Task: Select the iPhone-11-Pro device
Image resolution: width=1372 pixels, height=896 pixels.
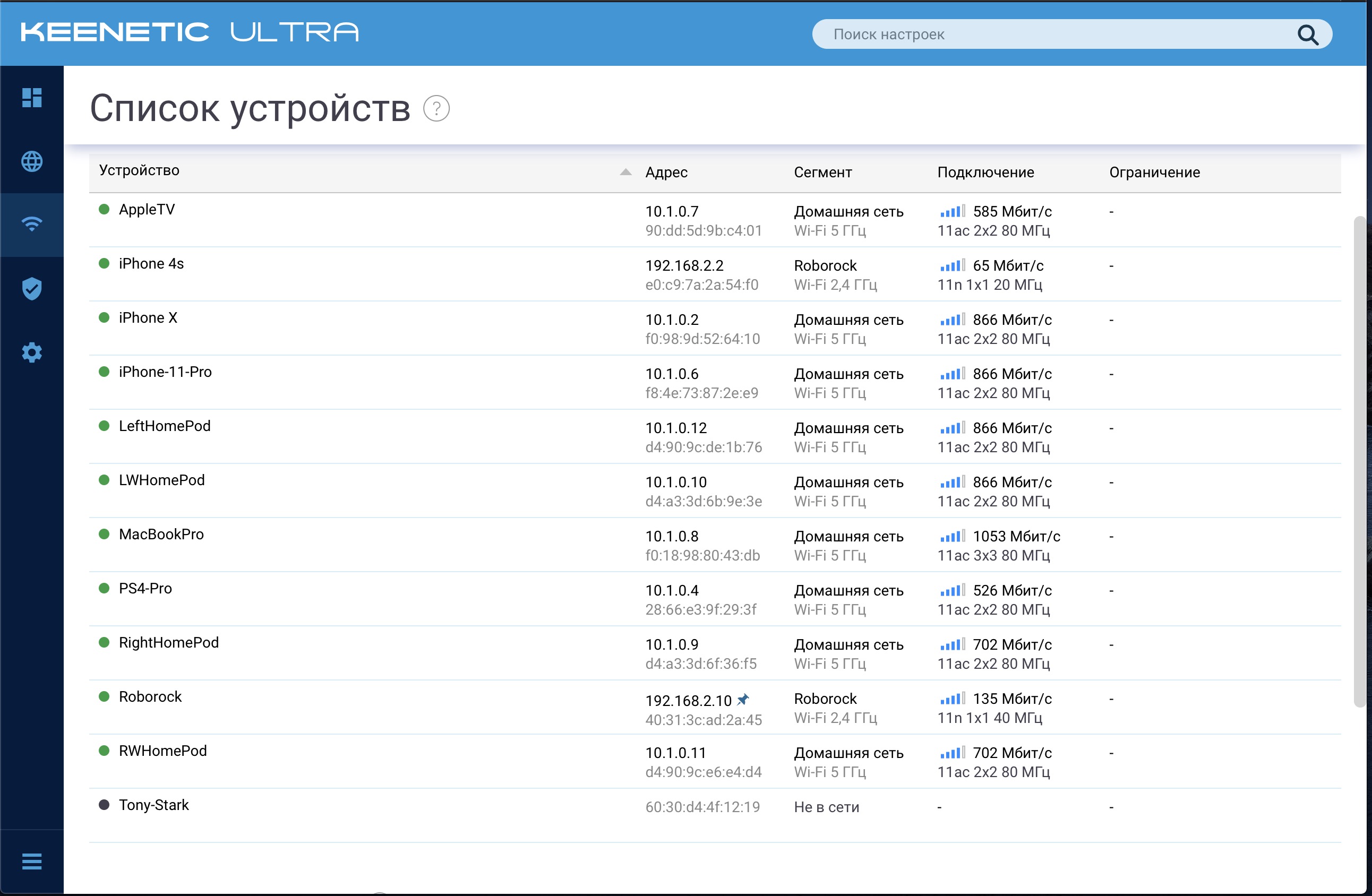Action: (165, 372)
